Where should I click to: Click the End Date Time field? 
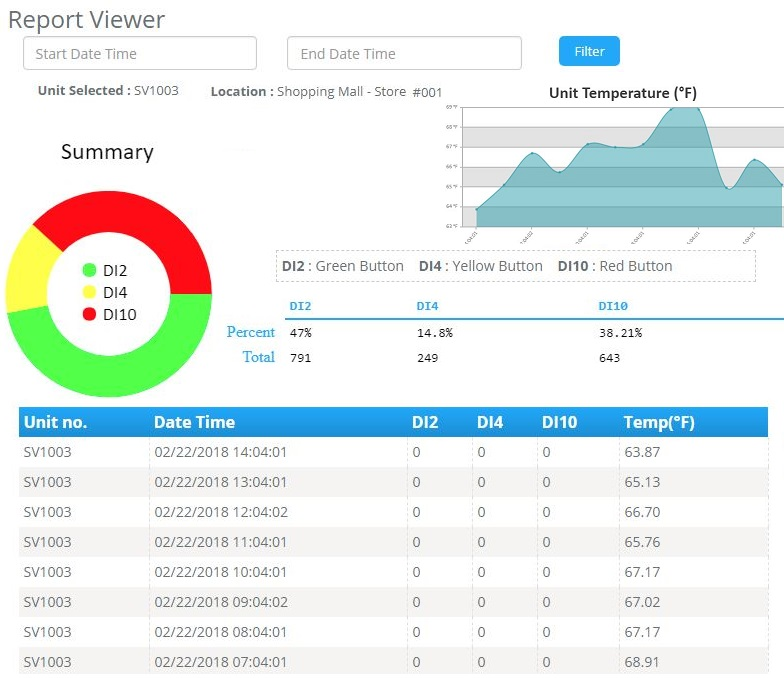tap(404, 53)
